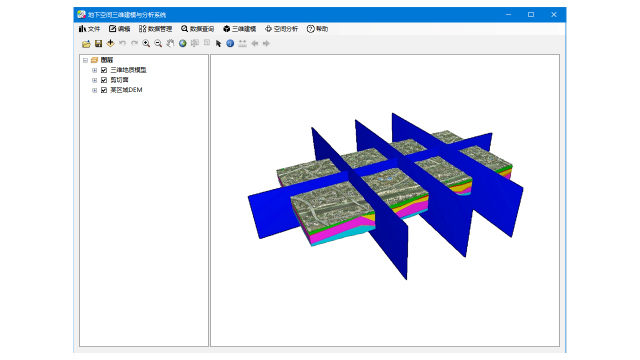This screenshot has width=640, height=360.
Task: Click the small grayed square toolbar icon
Action: coord(207,42)
